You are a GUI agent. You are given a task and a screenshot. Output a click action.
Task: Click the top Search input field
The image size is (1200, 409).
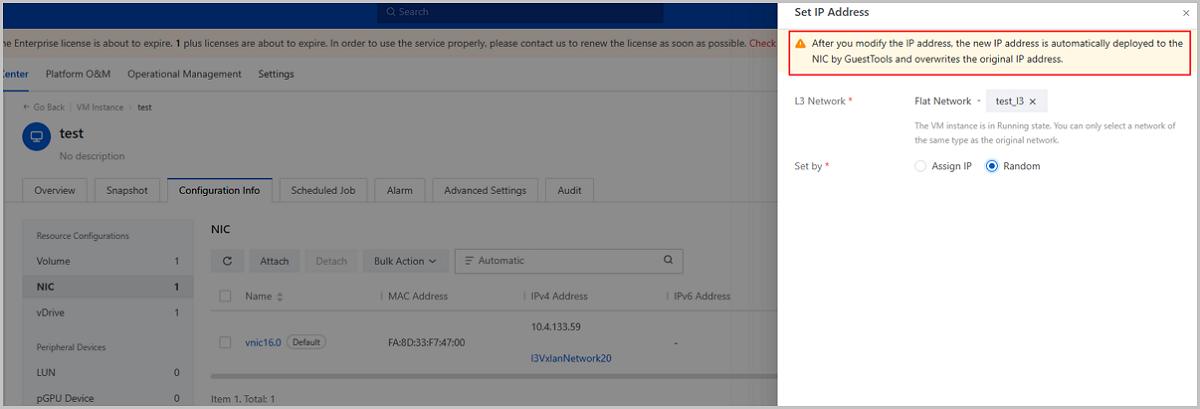pos(520,12)
